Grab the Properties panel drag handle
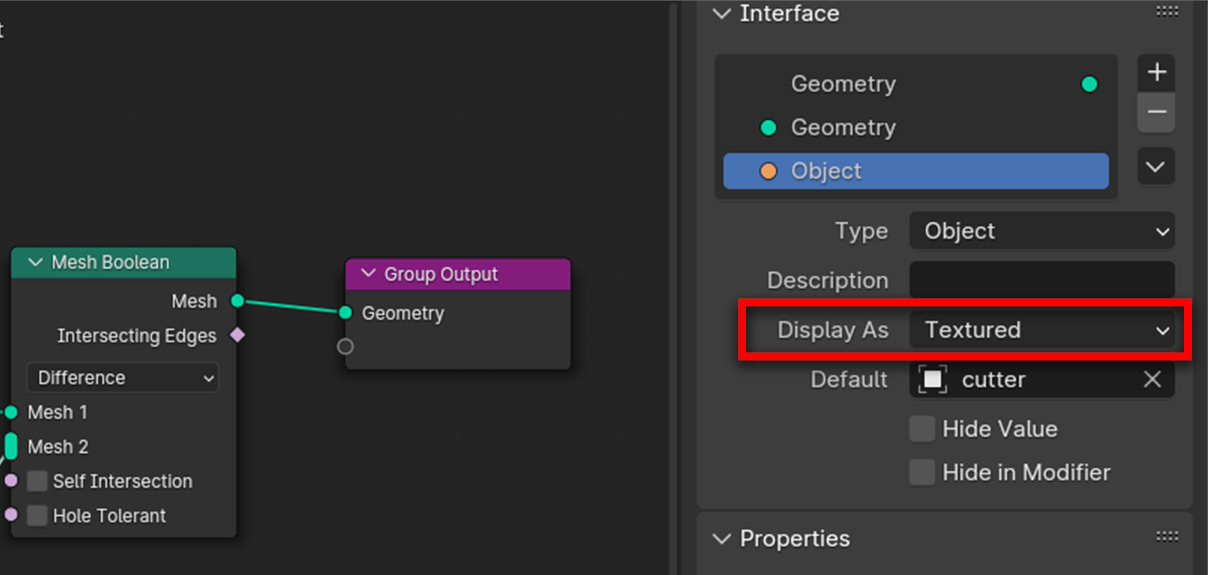The width and height of the screenshot is (1208, 575). [x=1167, y=537]
